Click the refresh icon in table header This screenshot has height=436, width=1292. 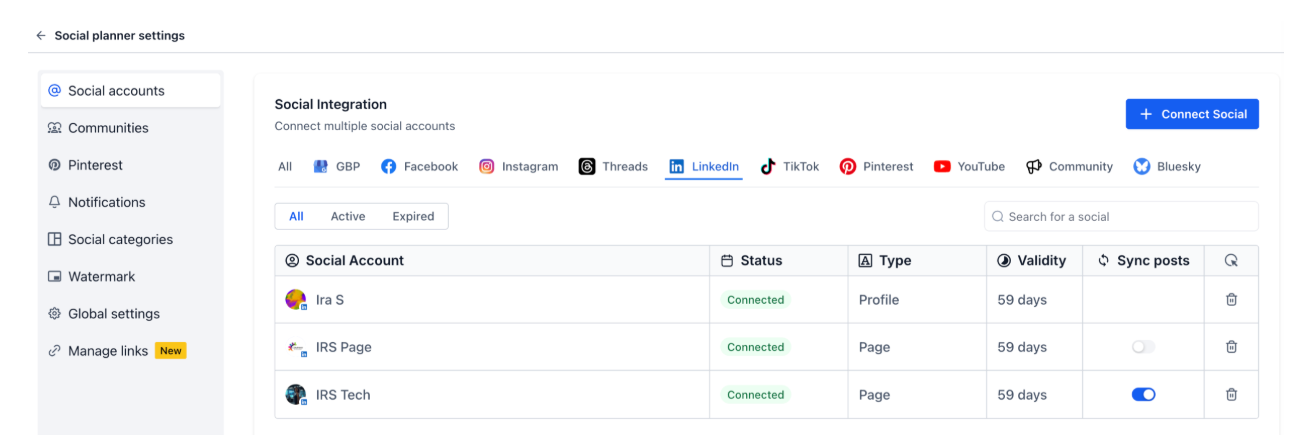(x=1231, y=260)
